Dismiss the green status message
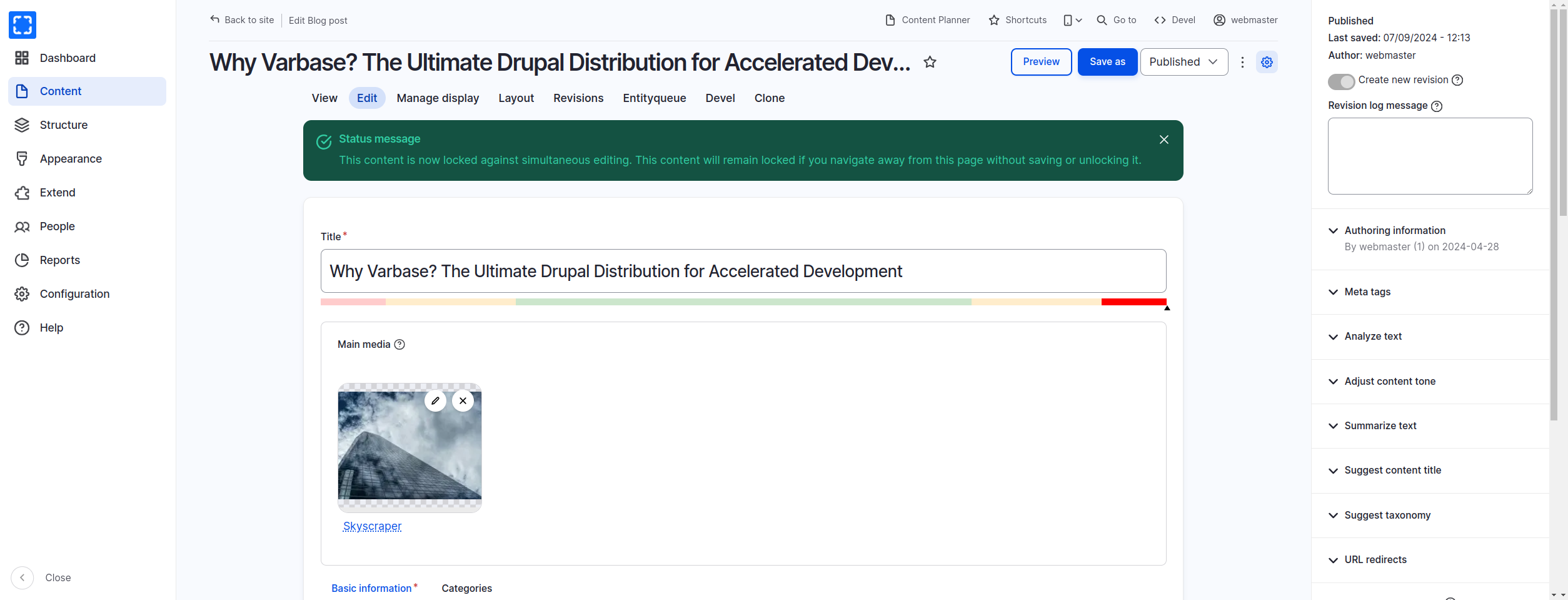The image size is (1568, 600). tap(1163, 140)
